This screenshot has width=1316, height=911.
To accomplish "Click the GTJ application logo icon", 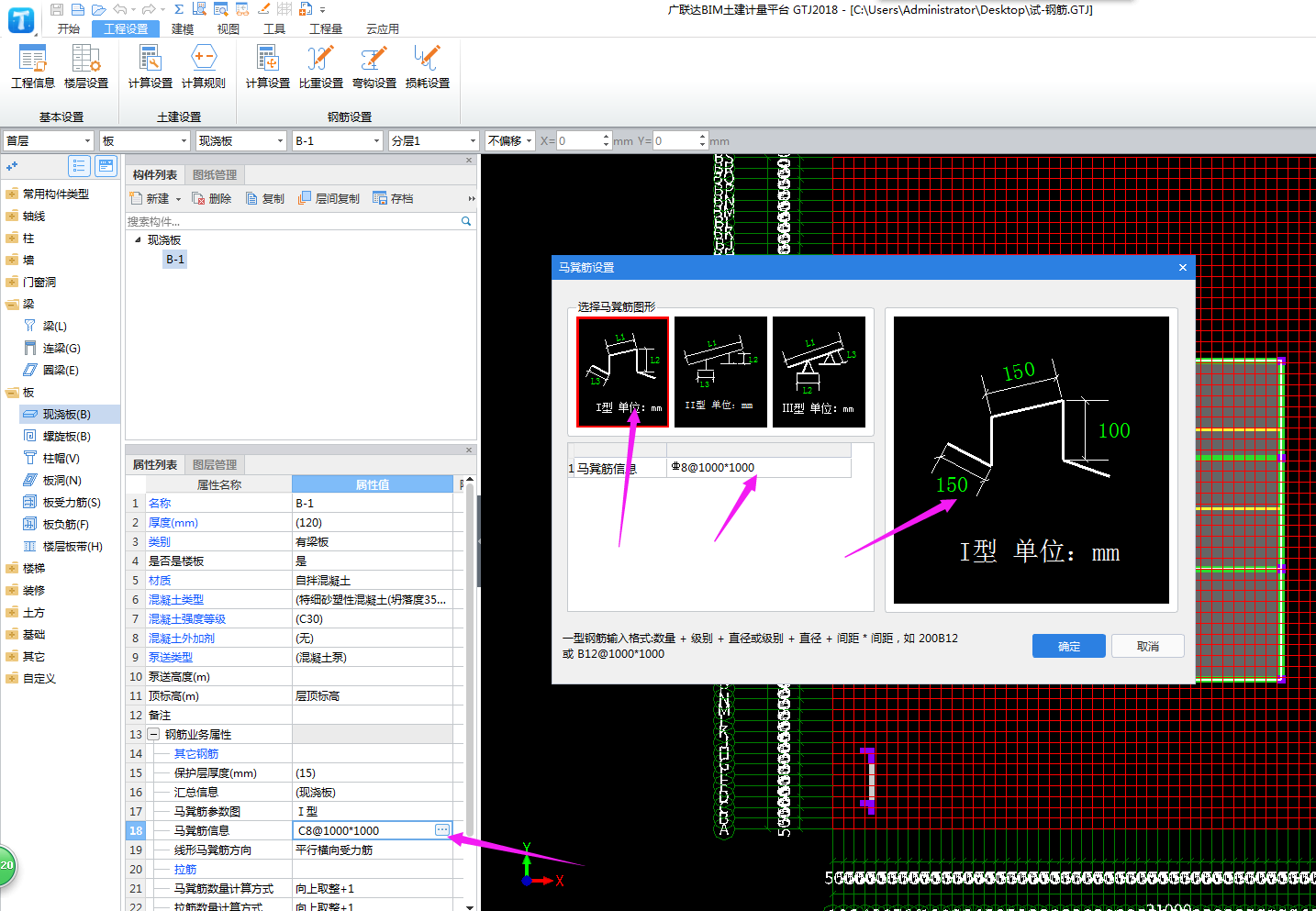I will coord(20,19).
